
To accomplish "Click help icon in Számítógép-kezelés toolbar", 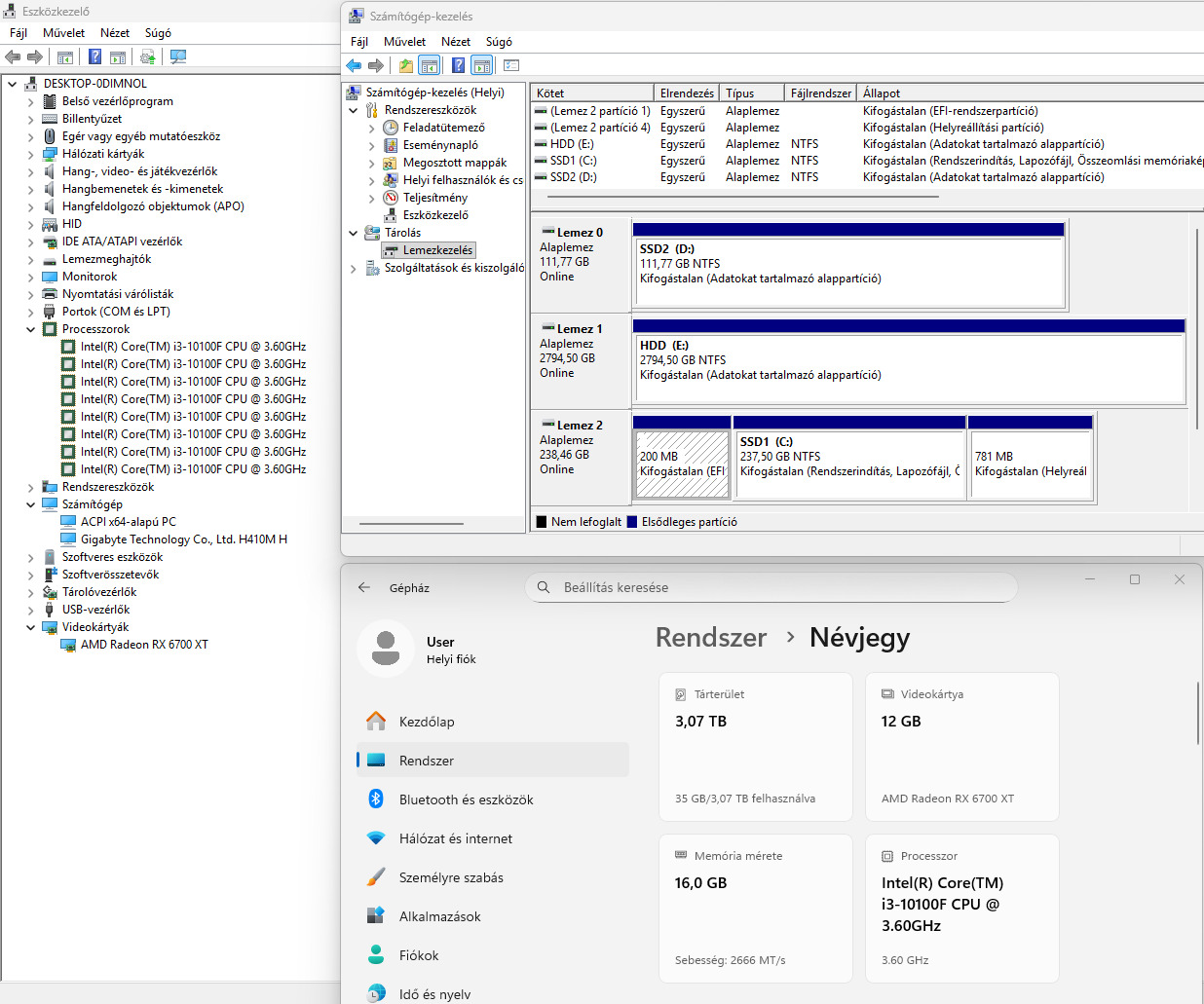I will [458, 65].
